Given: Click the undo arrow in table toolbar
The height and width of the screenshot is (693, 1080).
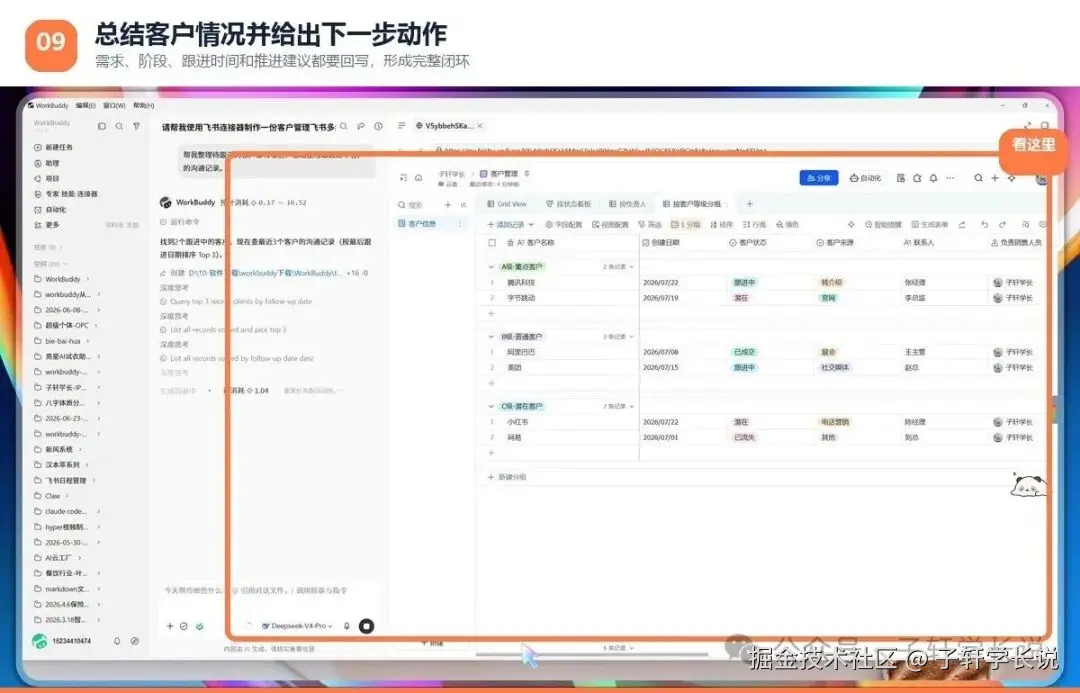Looking at the screenshot, I should (x=984, y=225).
